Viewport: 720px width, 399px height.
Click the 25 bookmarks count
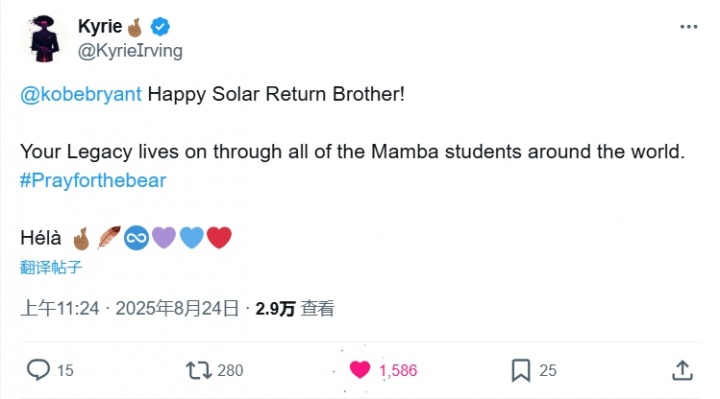pyautogui.click(x=548, y=370)
